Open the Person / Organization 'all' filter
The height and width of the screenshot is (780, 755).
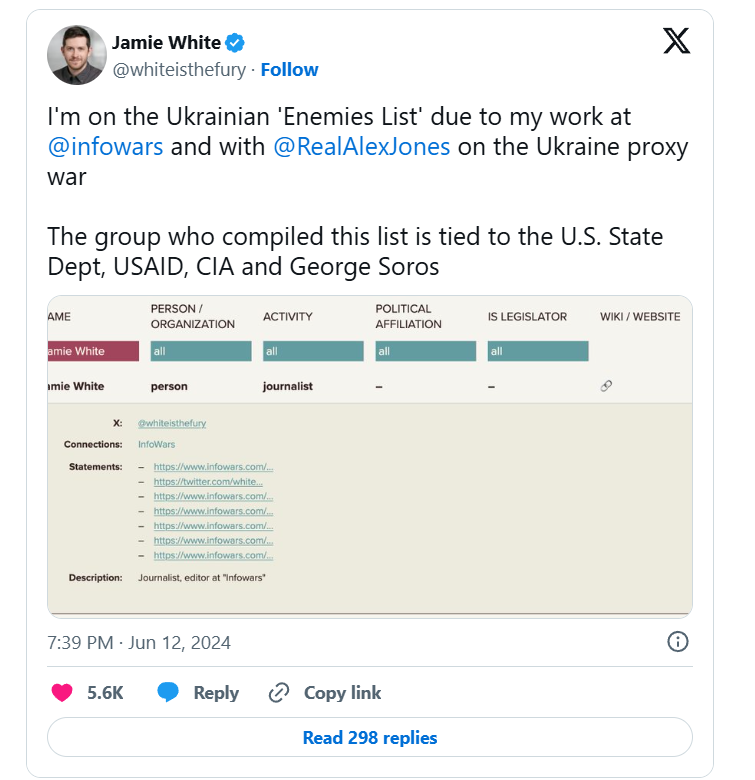201,351
